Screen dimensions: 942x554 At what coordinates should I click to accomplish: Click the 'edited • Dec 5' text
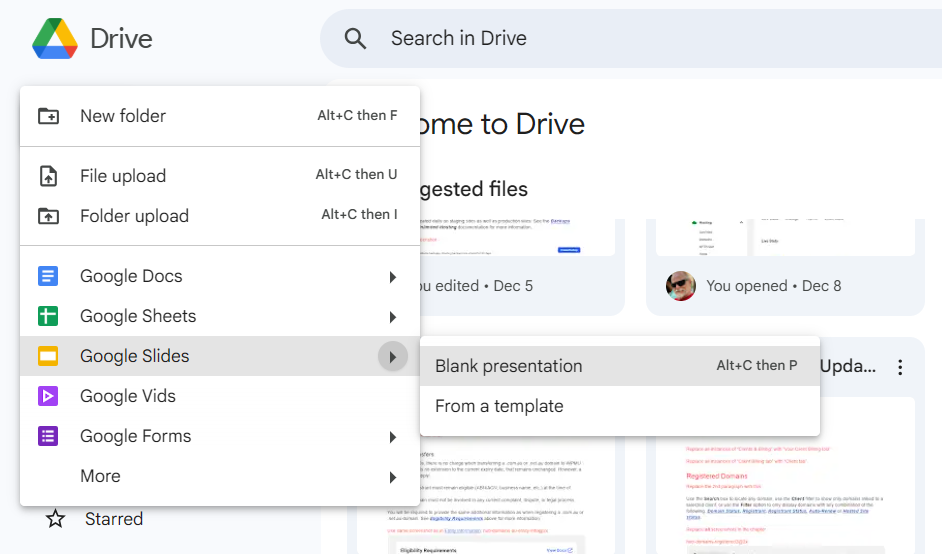484,286
